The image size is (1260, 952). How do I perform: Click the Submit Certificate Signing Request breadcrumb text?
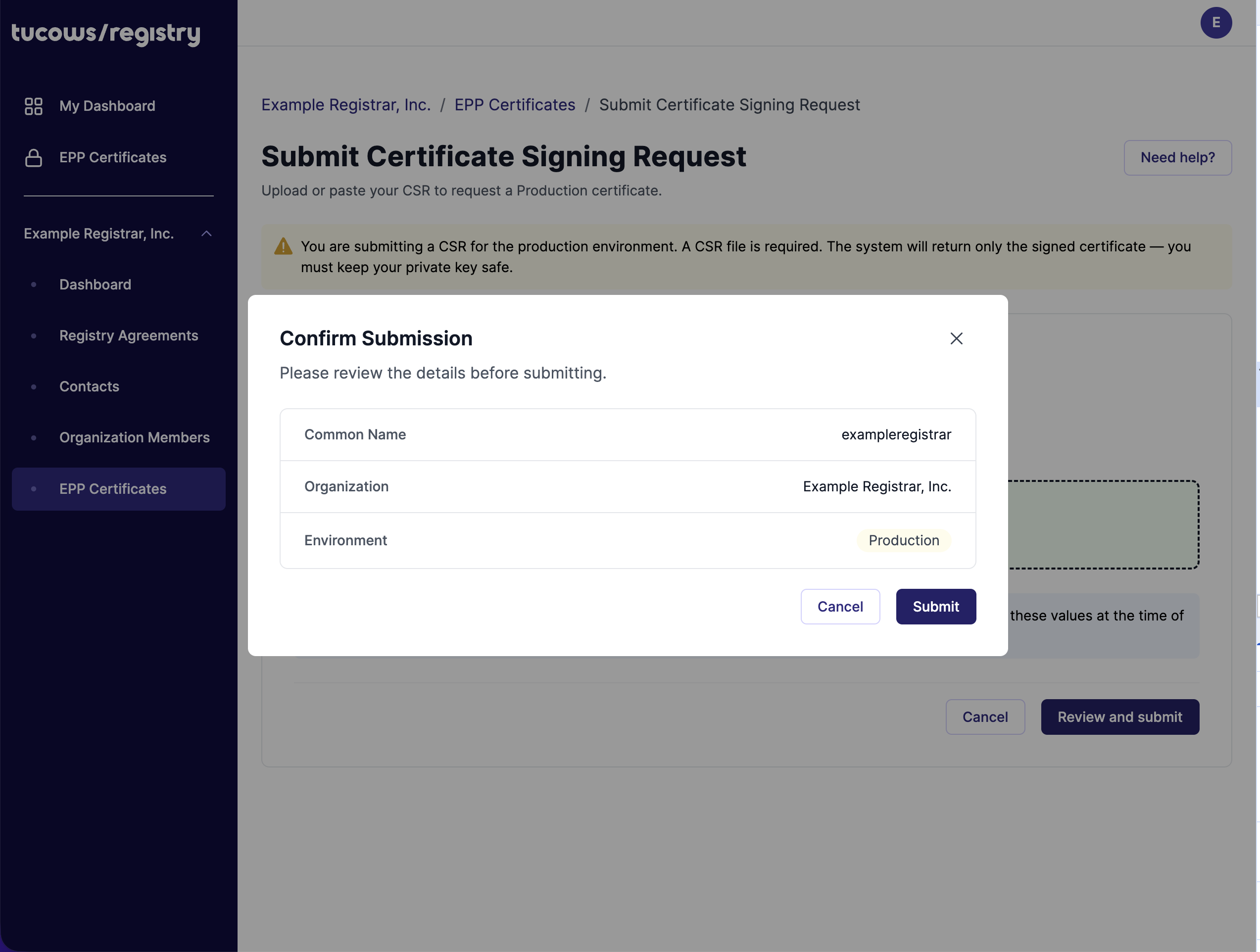coord(729,105)
